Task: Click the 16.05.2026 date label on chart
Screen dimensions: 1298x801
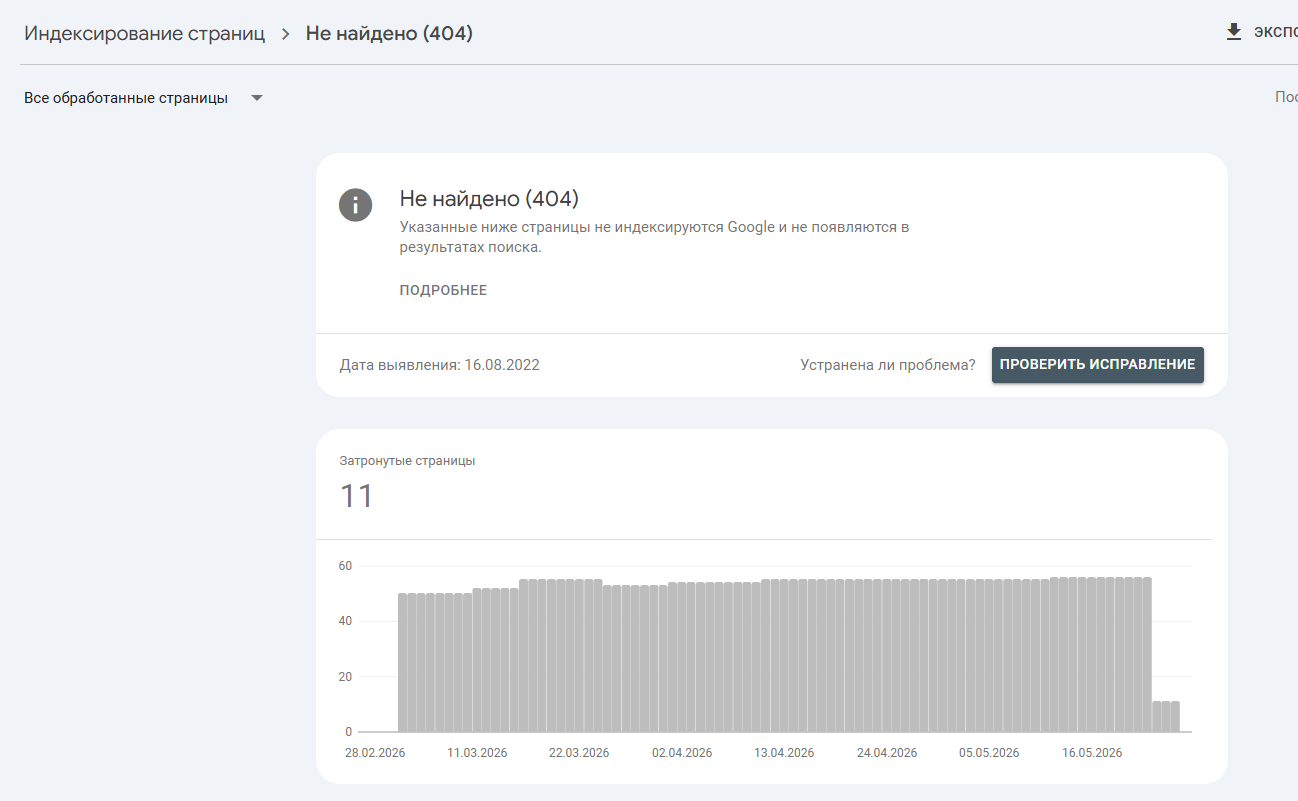Action: point(1092,753)
